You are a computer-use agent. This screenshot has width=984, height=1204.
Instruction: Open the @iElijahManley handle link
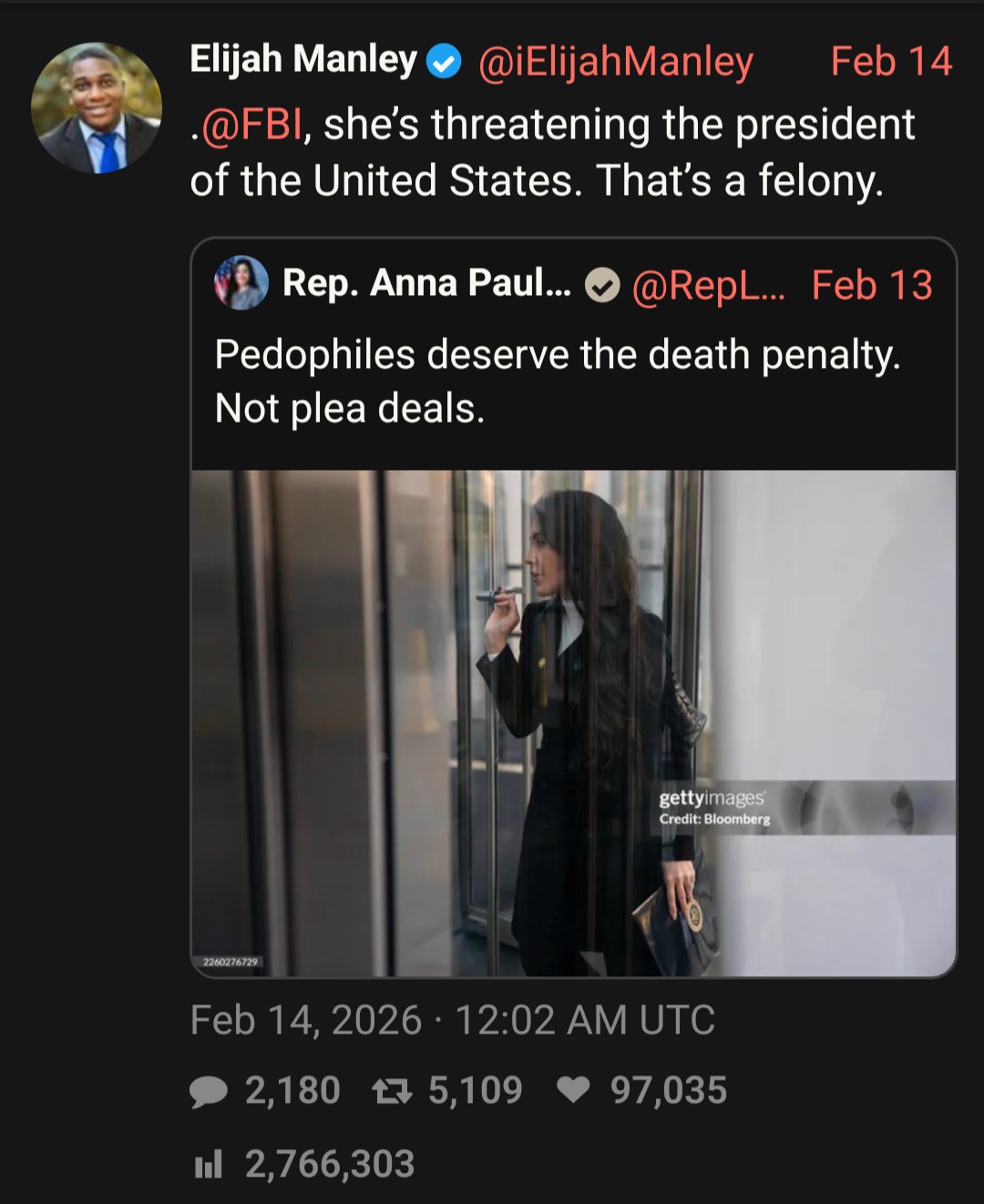click(x=616, y=62)
